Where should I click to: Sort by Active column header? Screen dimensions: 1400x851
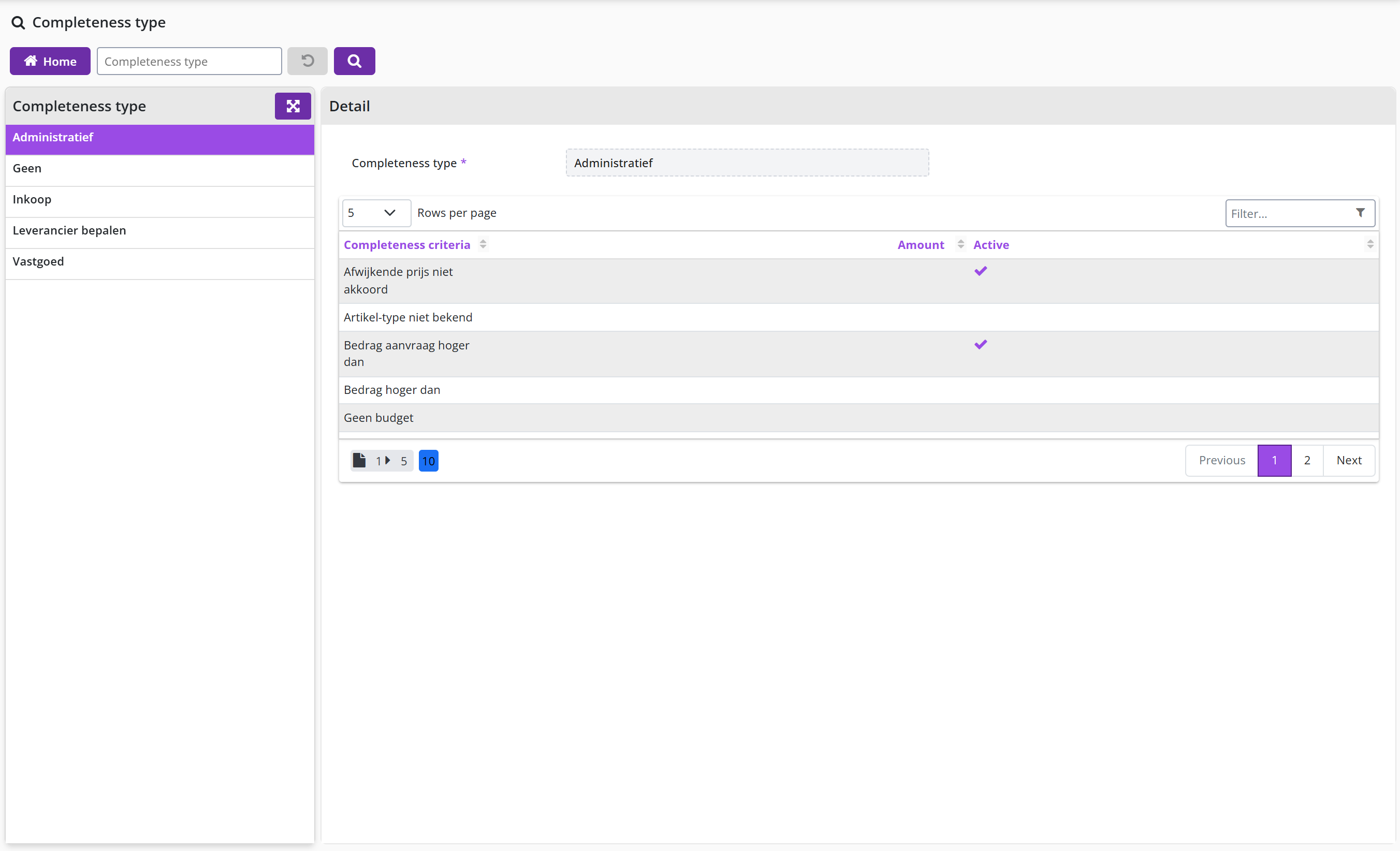pyautogui.click(x=991, y=245)
